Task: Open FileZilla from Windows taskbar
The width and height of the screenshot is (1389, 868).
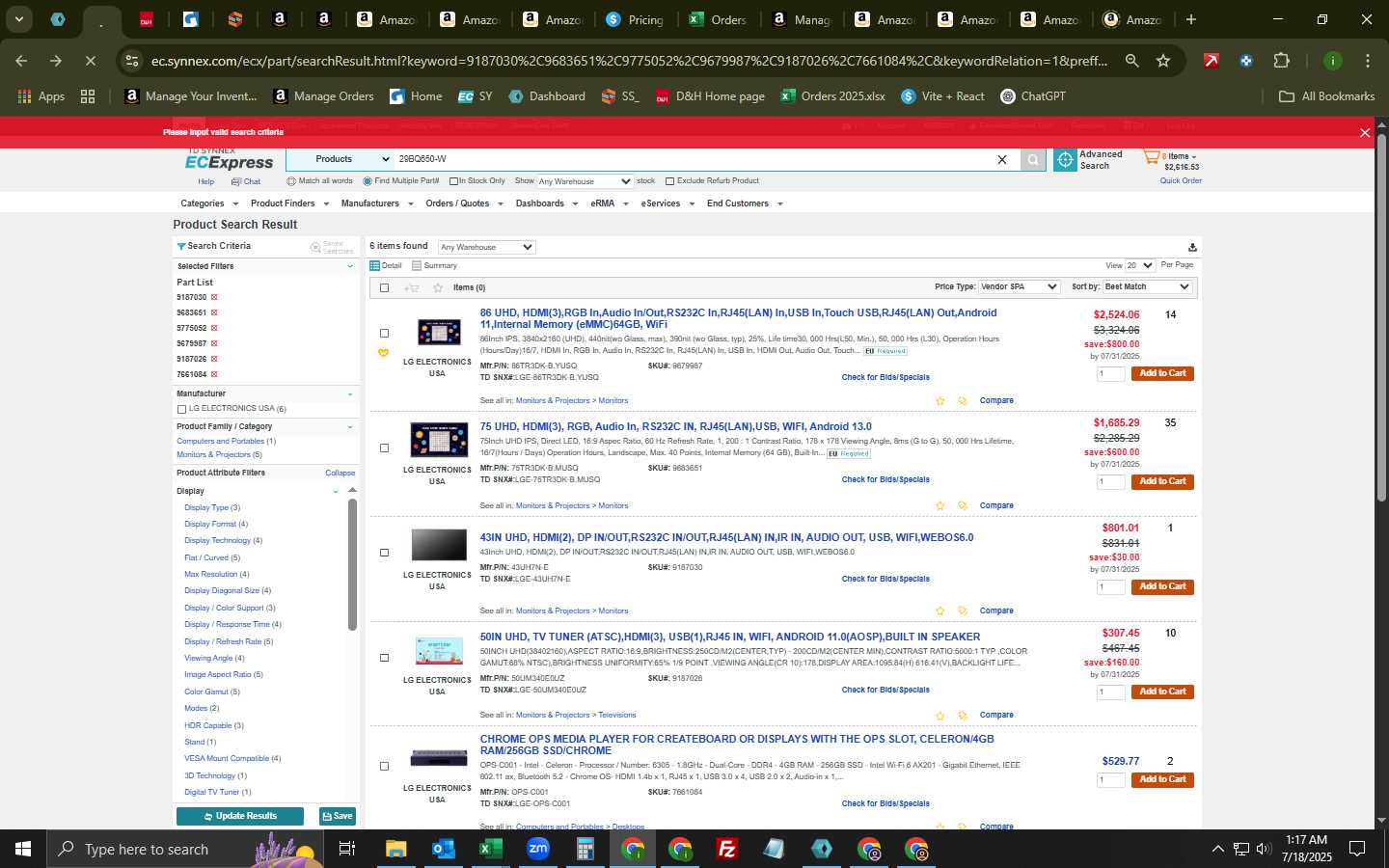Action: tap(727, 849)
